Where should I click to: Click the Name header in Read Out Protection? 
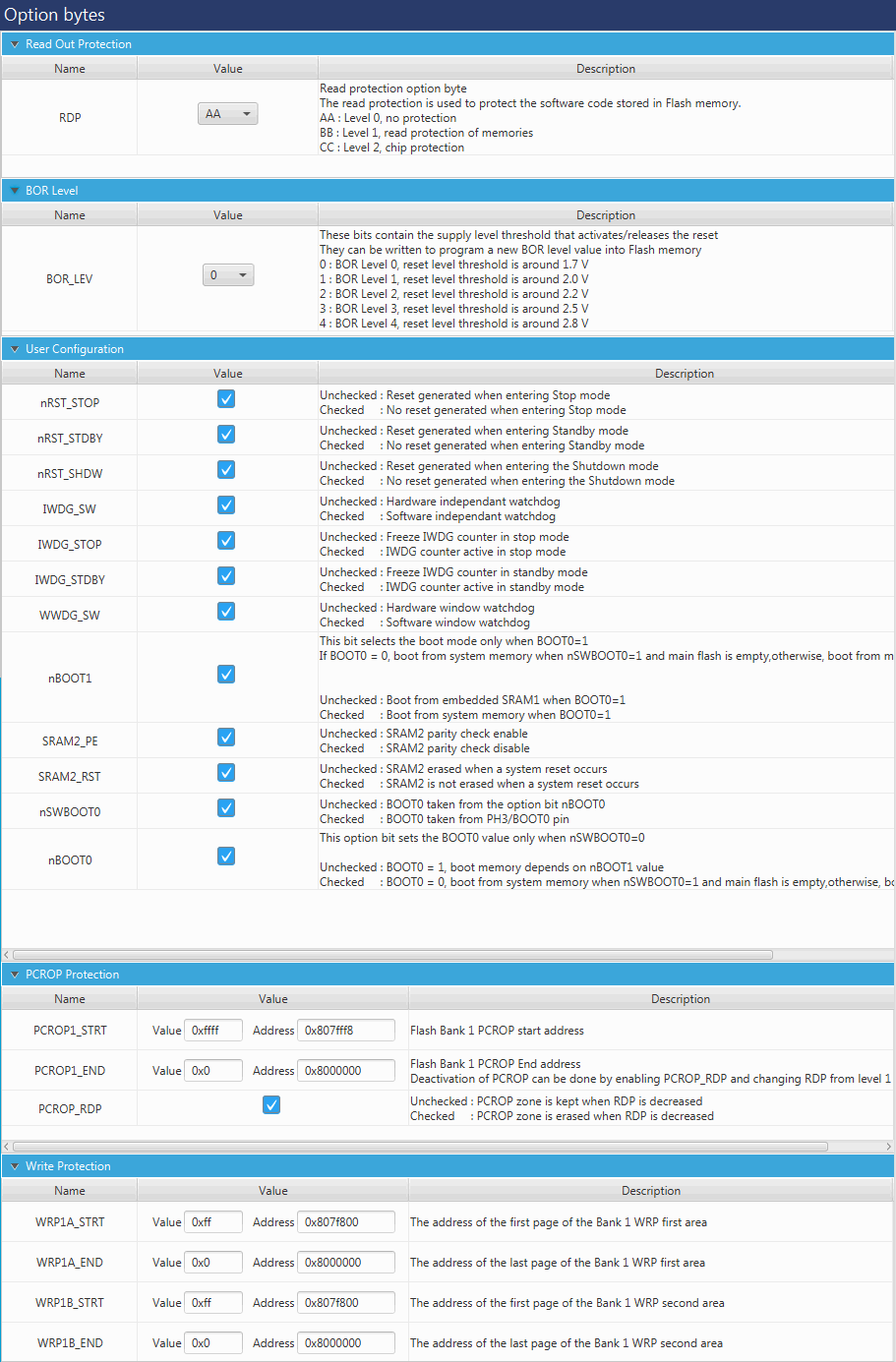tap(70, 69)
